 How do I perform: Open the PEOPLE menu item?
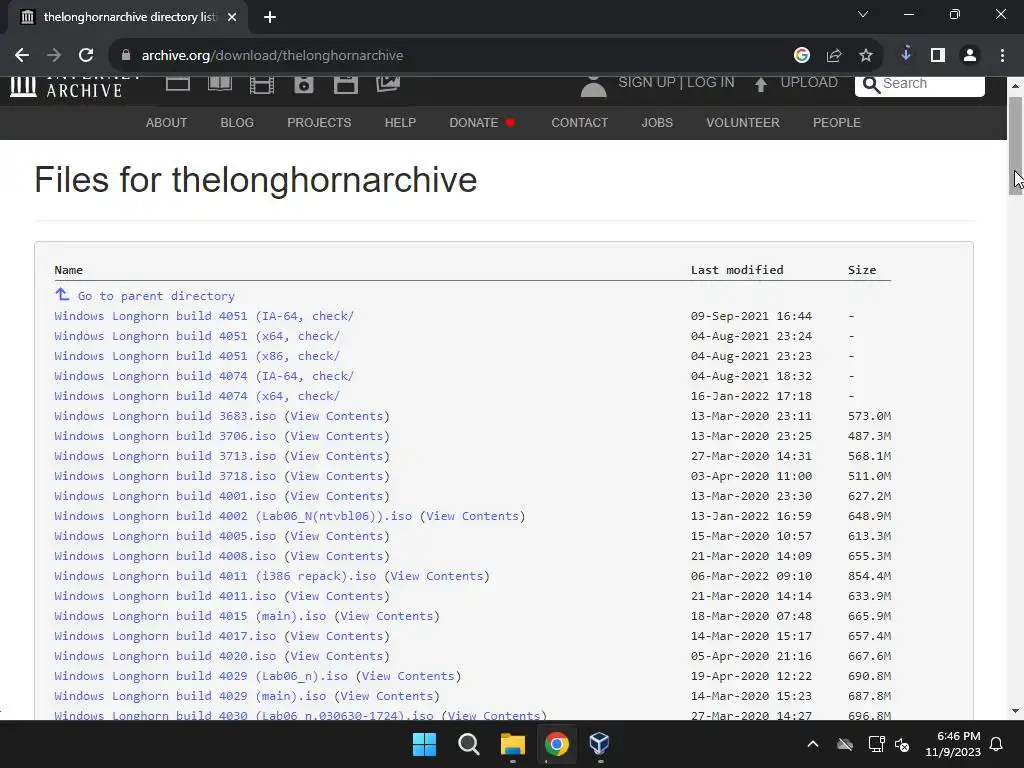(837, 123)
